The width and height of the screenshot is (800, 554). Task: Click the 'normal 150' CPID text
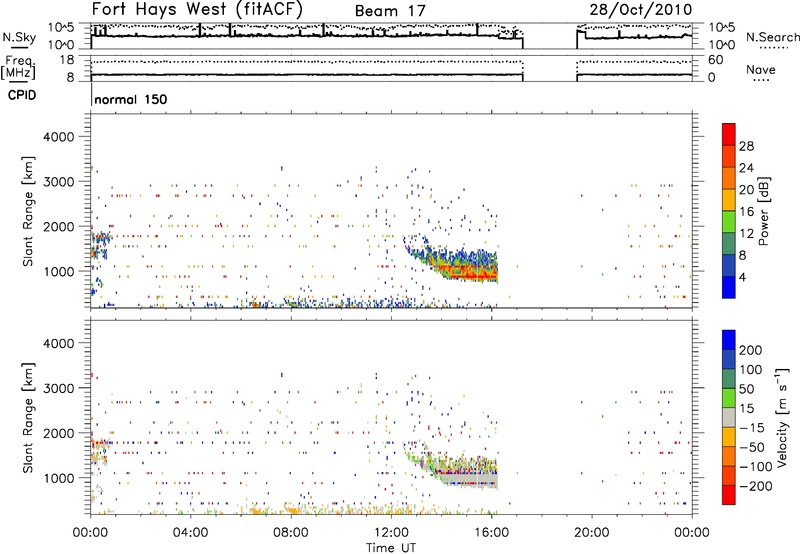pyautogui.click(x=131, y=99)
